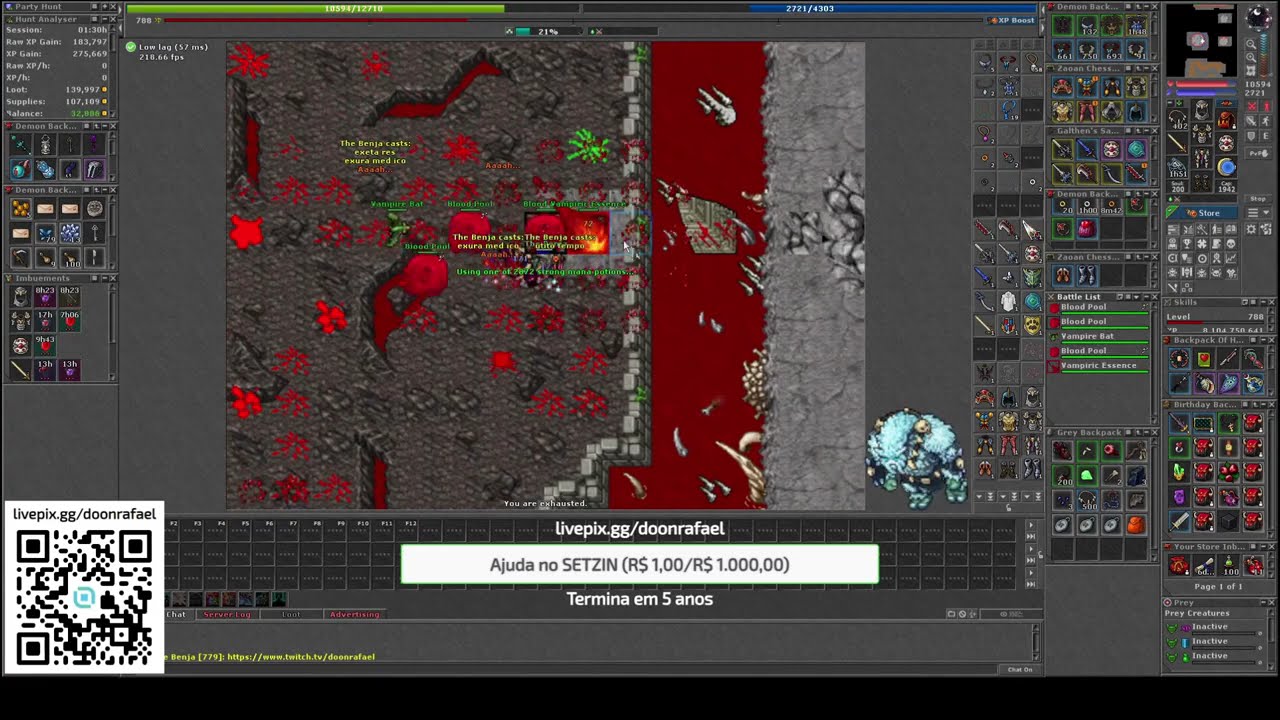Click the key item in left Demon Backpack

coord(94,231)
